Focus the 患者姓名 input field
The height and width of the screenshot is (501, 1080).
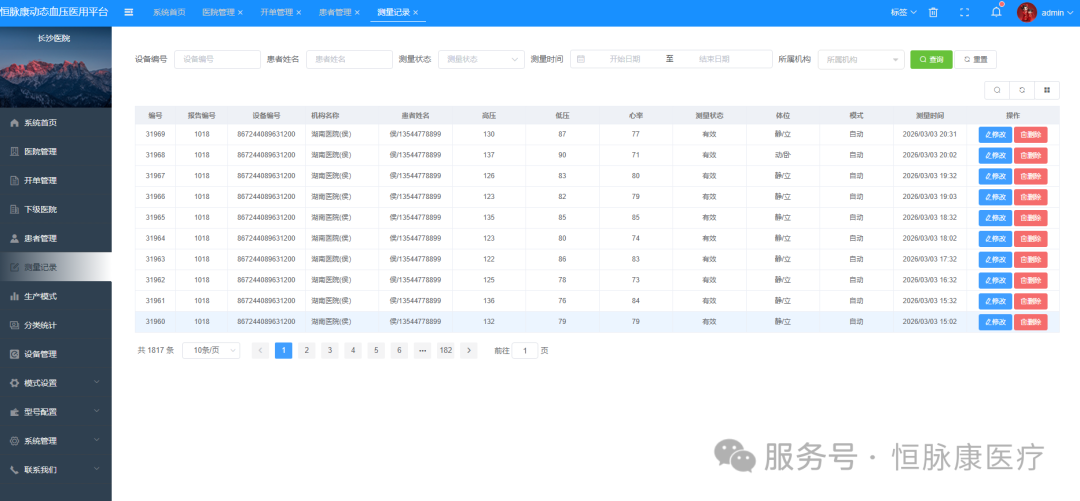tap(349, 59)
